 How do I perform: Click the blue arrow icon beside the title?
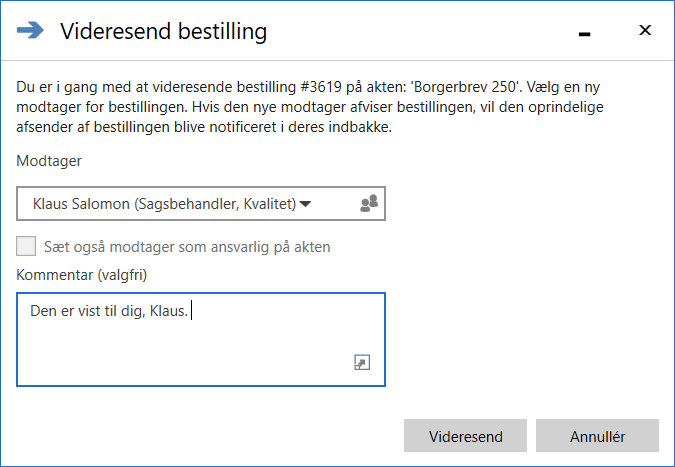(x=31, y=31)
